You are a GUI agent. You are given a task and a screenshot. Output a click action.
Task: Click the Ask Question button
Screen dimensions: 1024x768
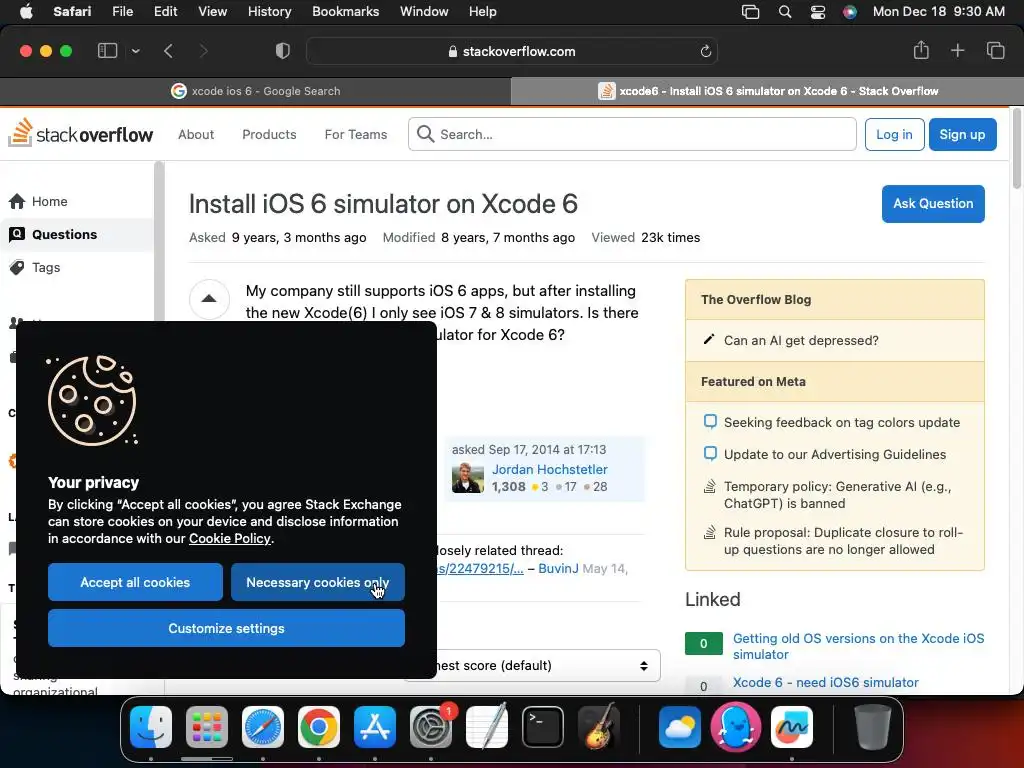click(x=933, y=204)
